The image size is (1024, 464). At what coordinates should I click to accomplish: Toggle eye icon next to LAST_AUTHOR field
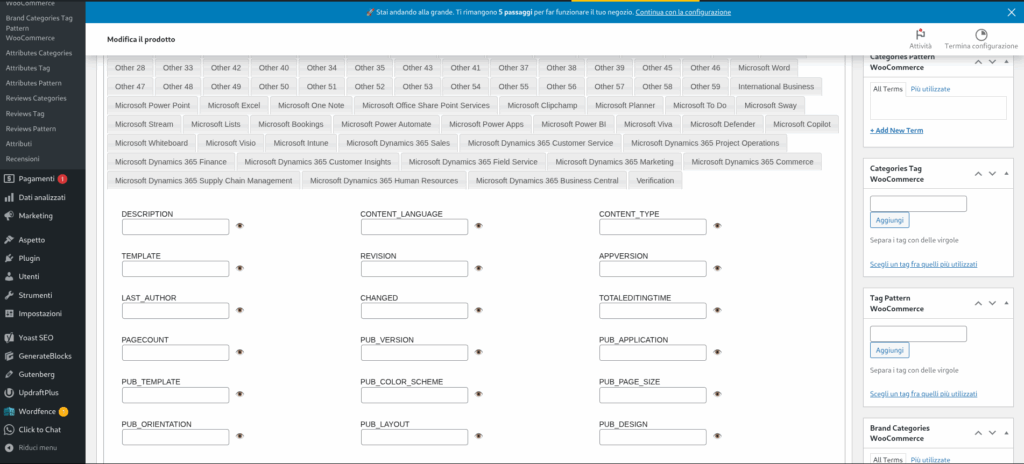(x=240, y=310)
